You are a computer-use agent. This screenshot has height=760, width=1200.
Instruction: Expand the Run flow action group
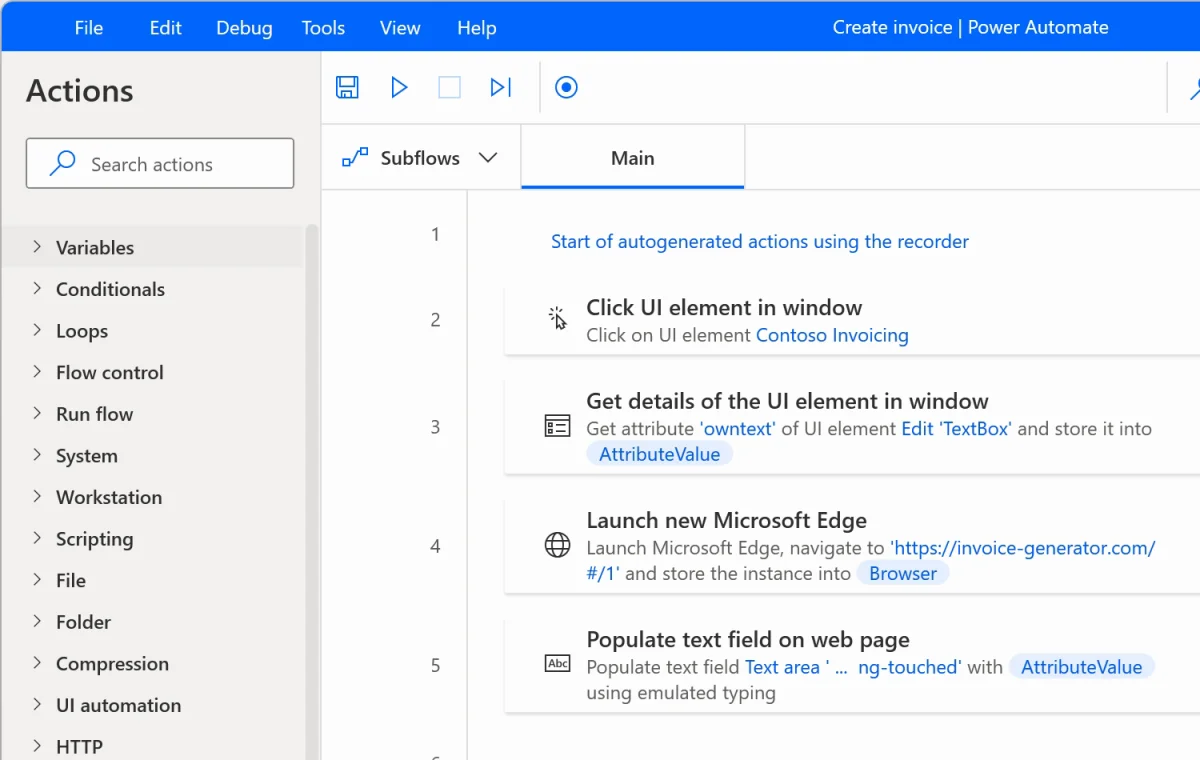point(37,413)
